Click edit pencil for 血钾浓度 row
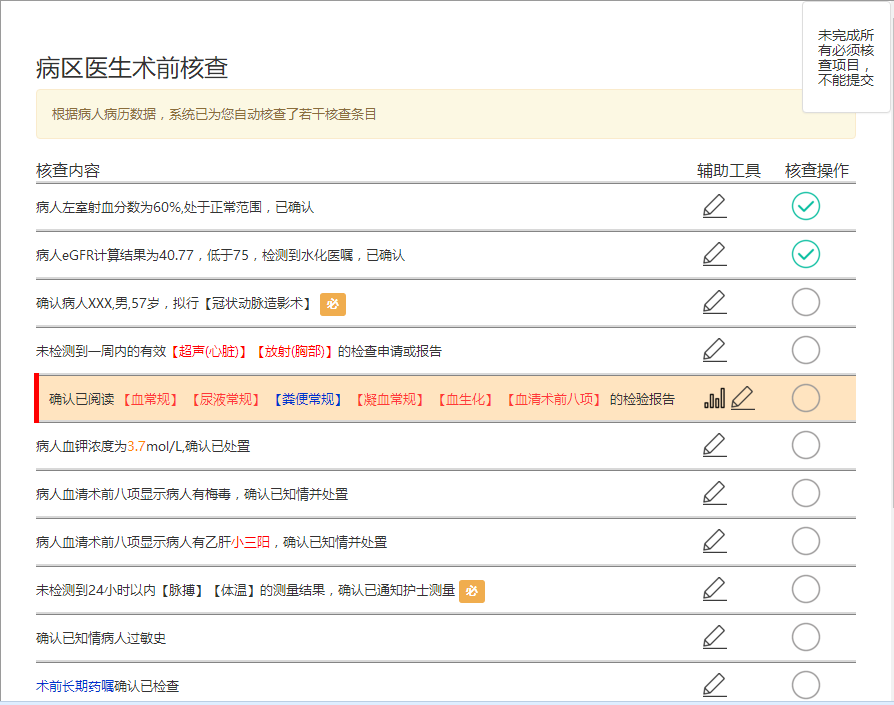This screenshot has height=705, width=894. tap(714, 445)
